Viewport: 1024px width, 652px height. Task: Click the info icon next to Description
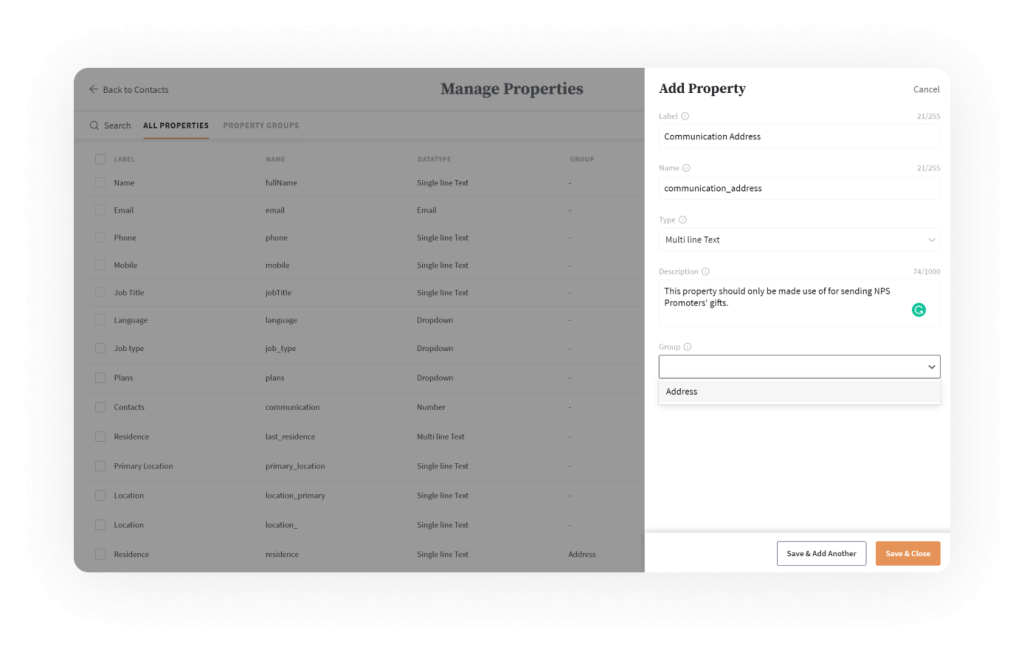pos(705,271)
